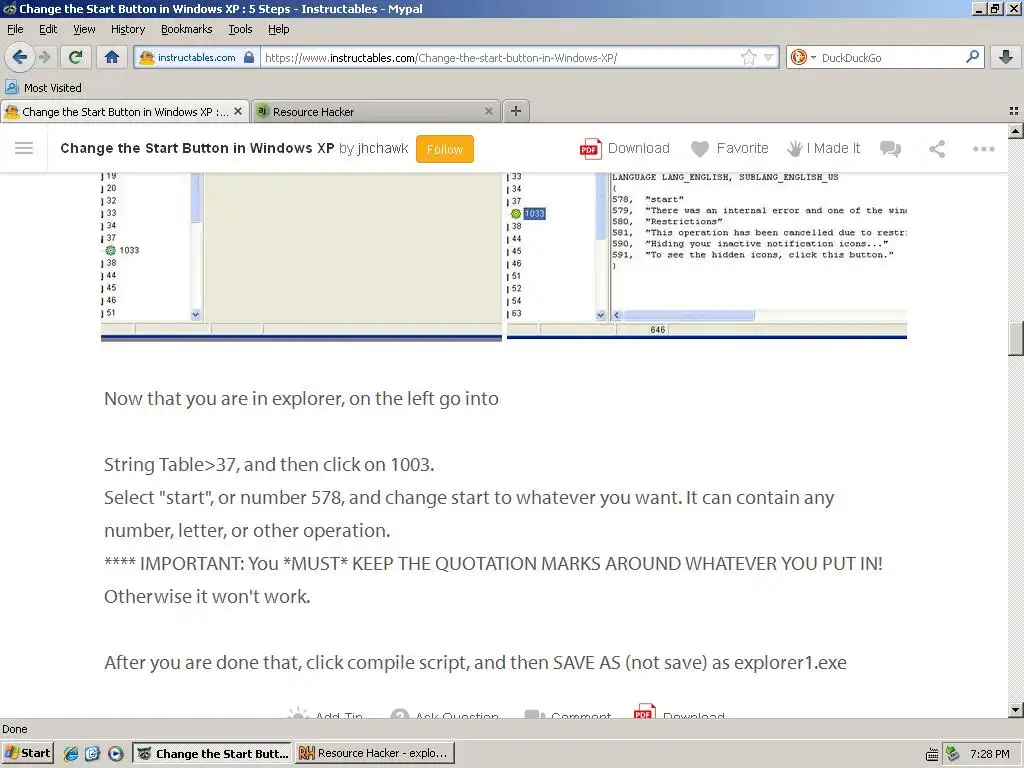Screen dimensions: 1024x768
Task: Open the comments speech bubble icon
Action: click(890, 149)
